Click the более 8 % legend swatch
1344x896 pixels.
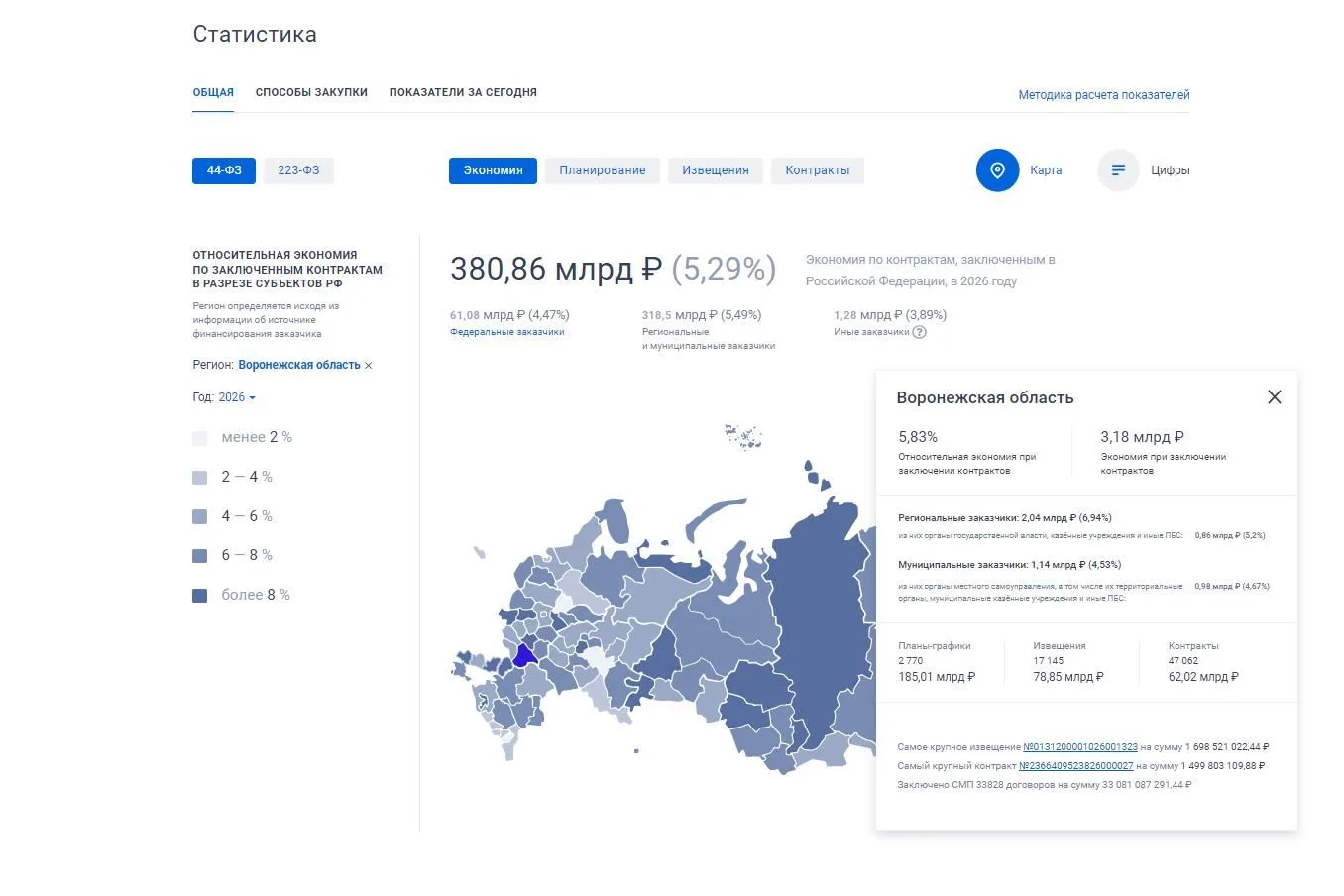(x=199, y=596)
